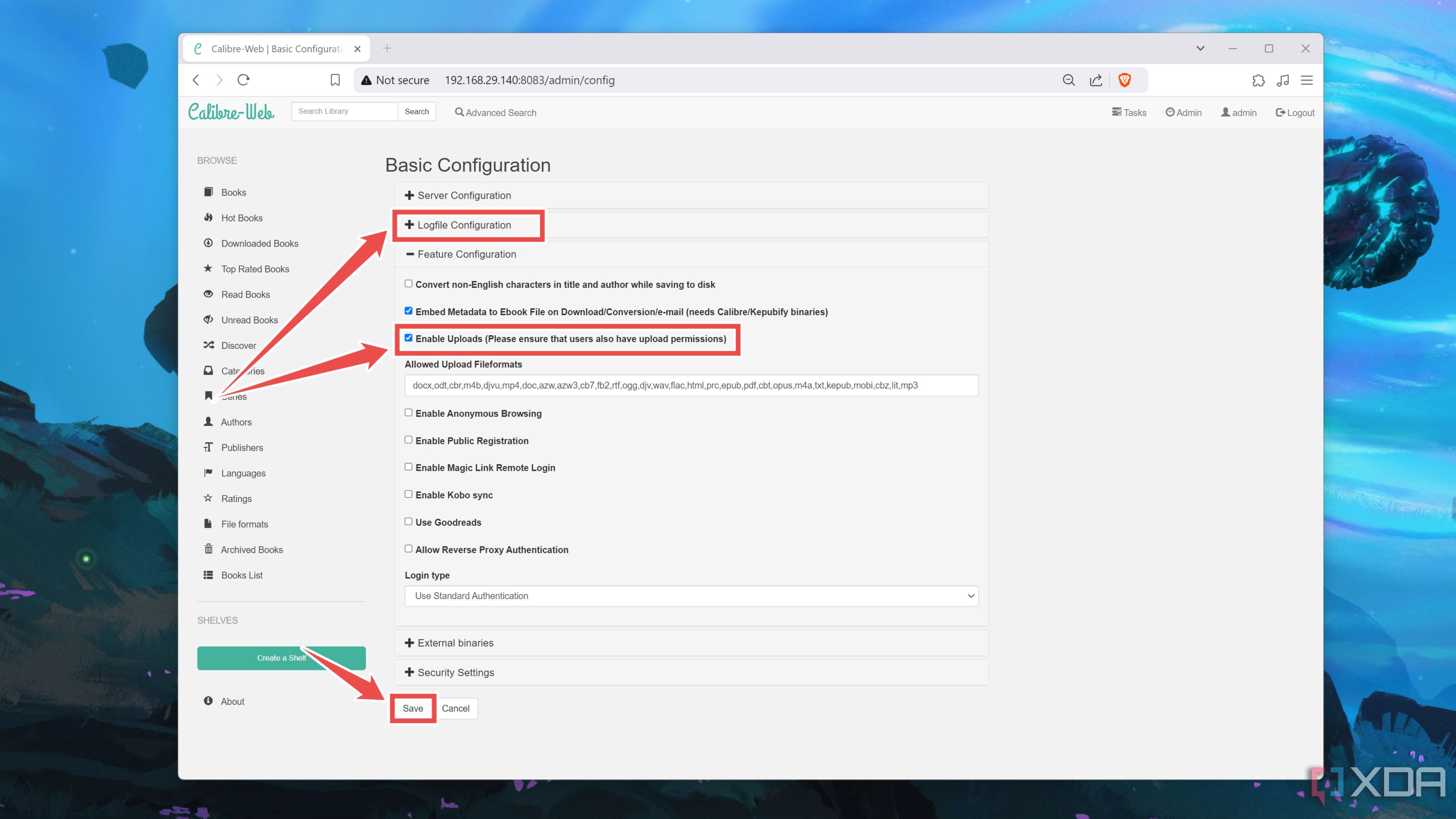Viewport: 1456px width, 819px height.
Task: Close the Calibre-Web browser tab
Action: point(357,49)
